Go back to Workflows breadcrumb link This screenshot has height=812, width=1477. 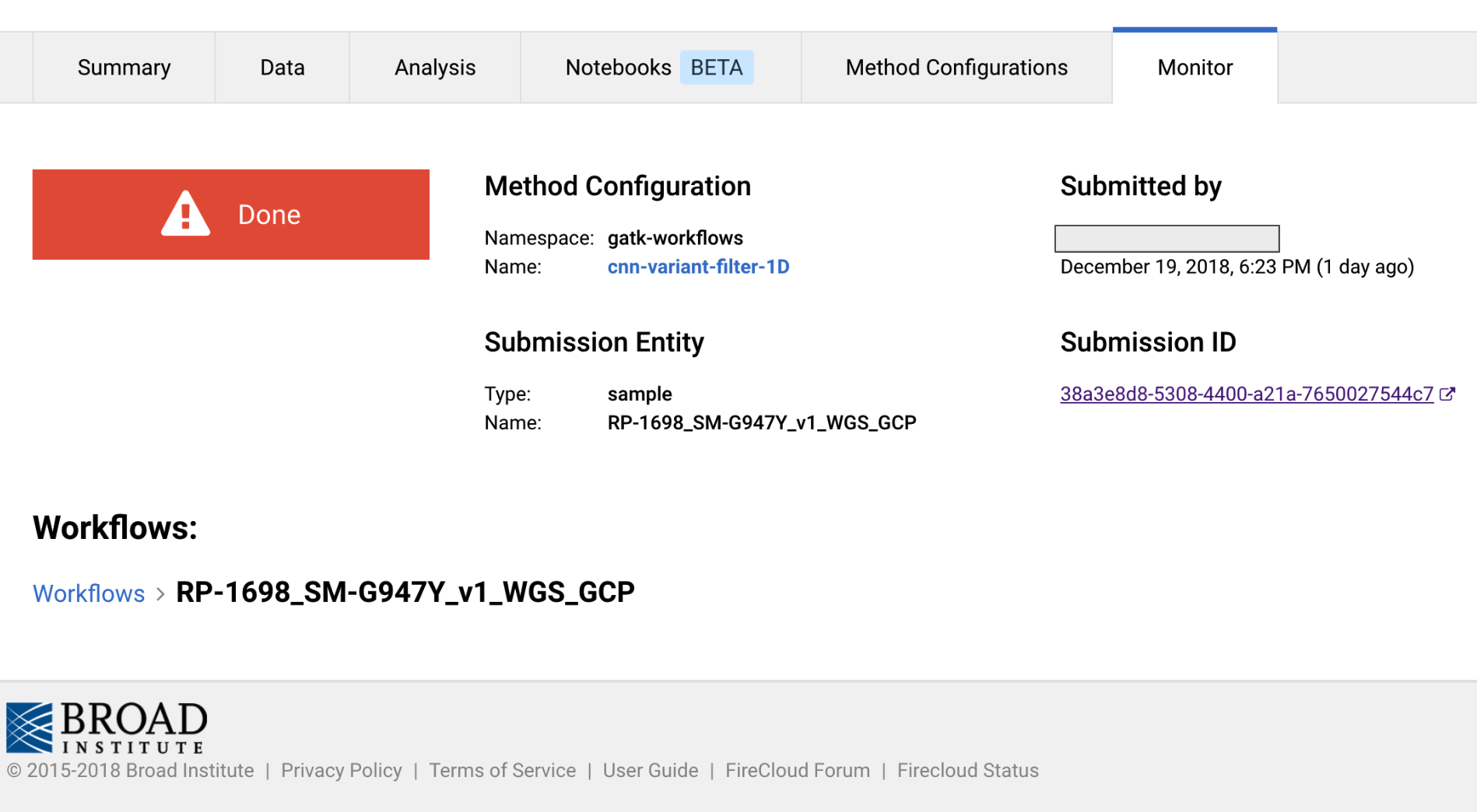click(x=89, y=593)
